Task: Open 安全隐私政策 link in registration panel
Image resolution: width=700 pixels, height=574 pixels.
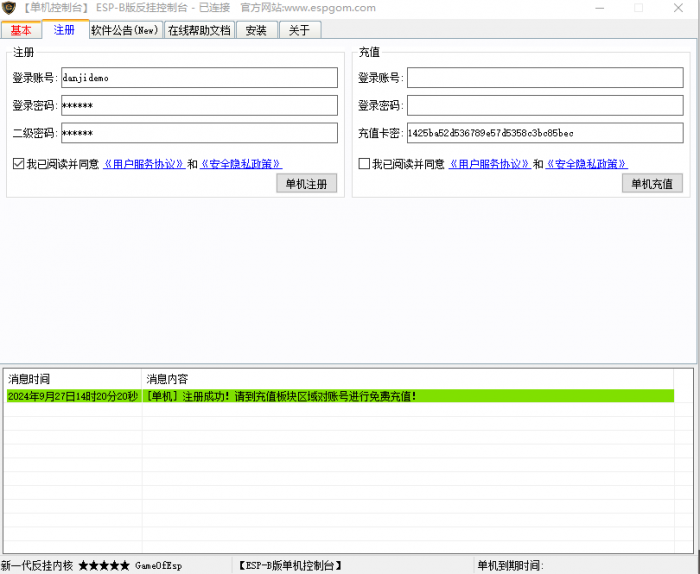Action: (241, 164)
